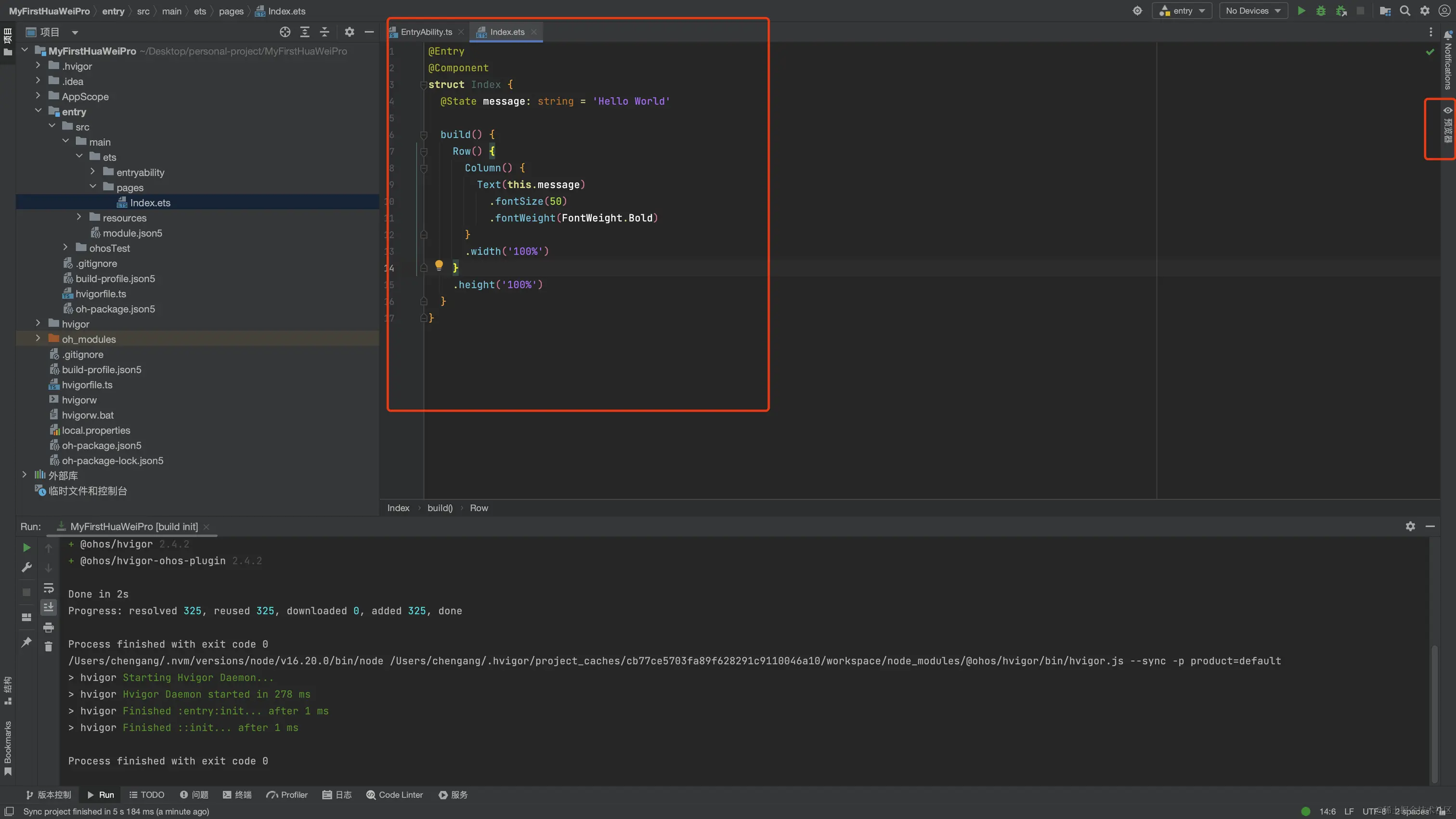Toggle soft-wrap in Run console
Image resolution: width=1456 pixels, height=819 pixels.
tap(49, 588)
